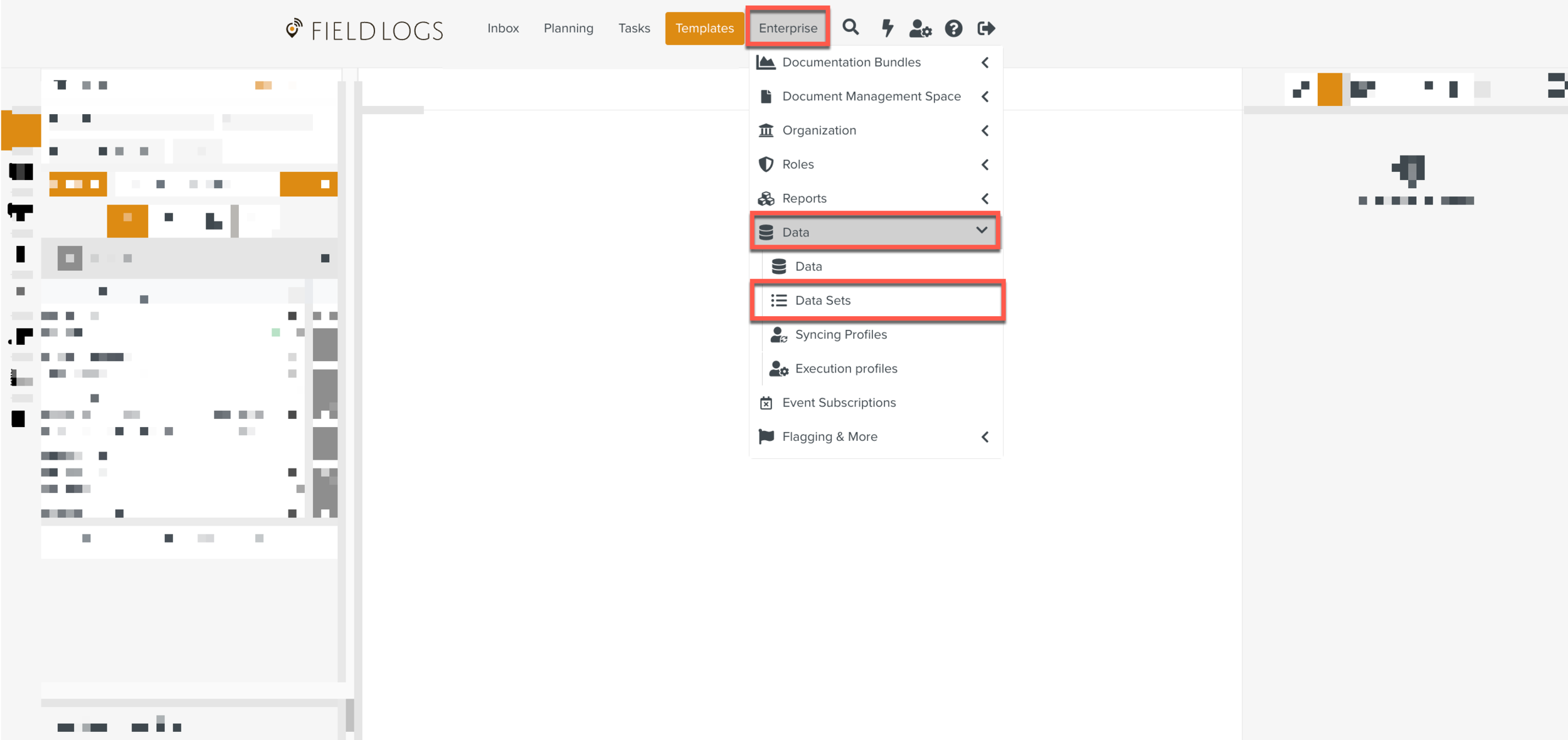Screen dimensions: 1568x740
Task: Collapse the Data menu section
Action: coord(982,231)
